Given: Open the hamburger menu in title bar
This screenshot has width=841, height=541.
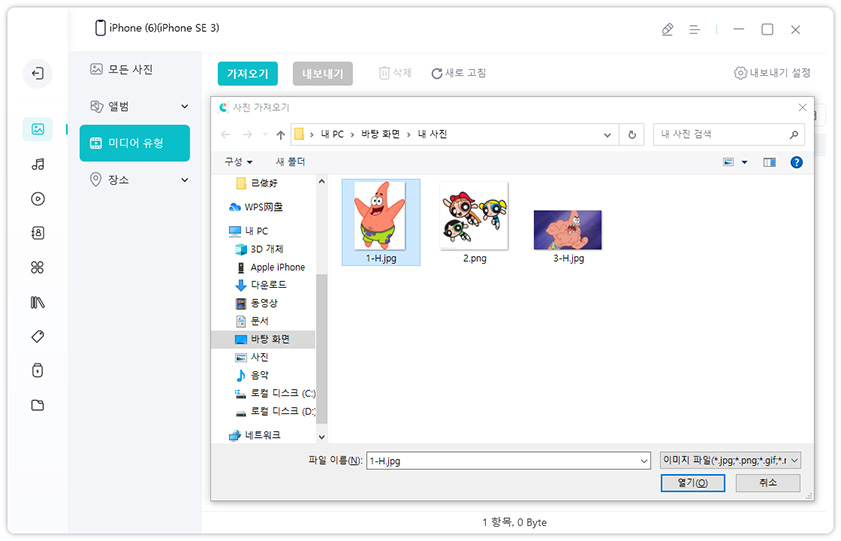Looking at the screenshot, I should (x=695, y=29).
